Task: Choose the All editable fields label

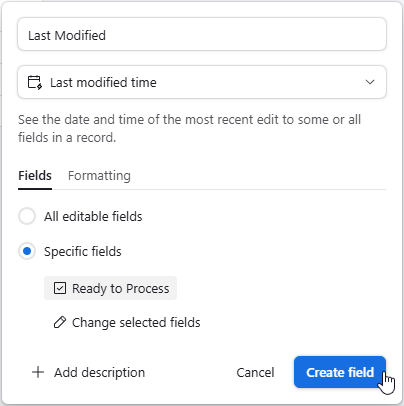Action: pos(93,217)
